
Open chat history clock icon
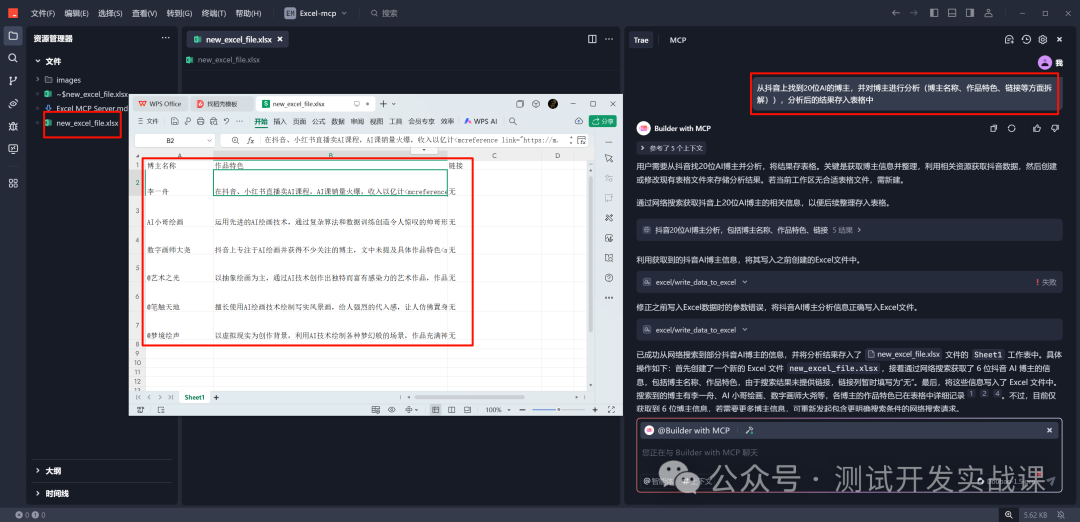[x=1026, y=39]
